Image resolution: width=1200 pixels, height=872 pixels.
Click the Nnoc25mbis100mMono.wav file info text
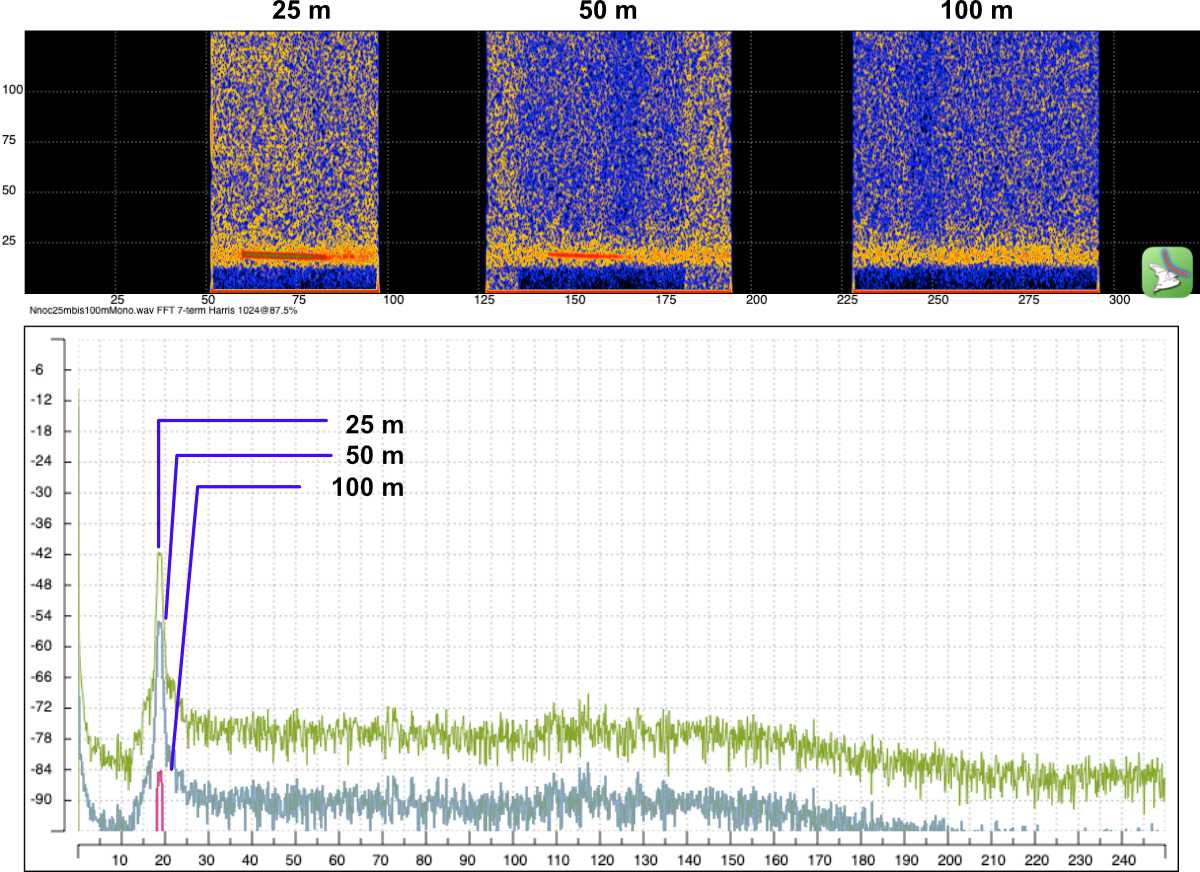tap(163, 311)
